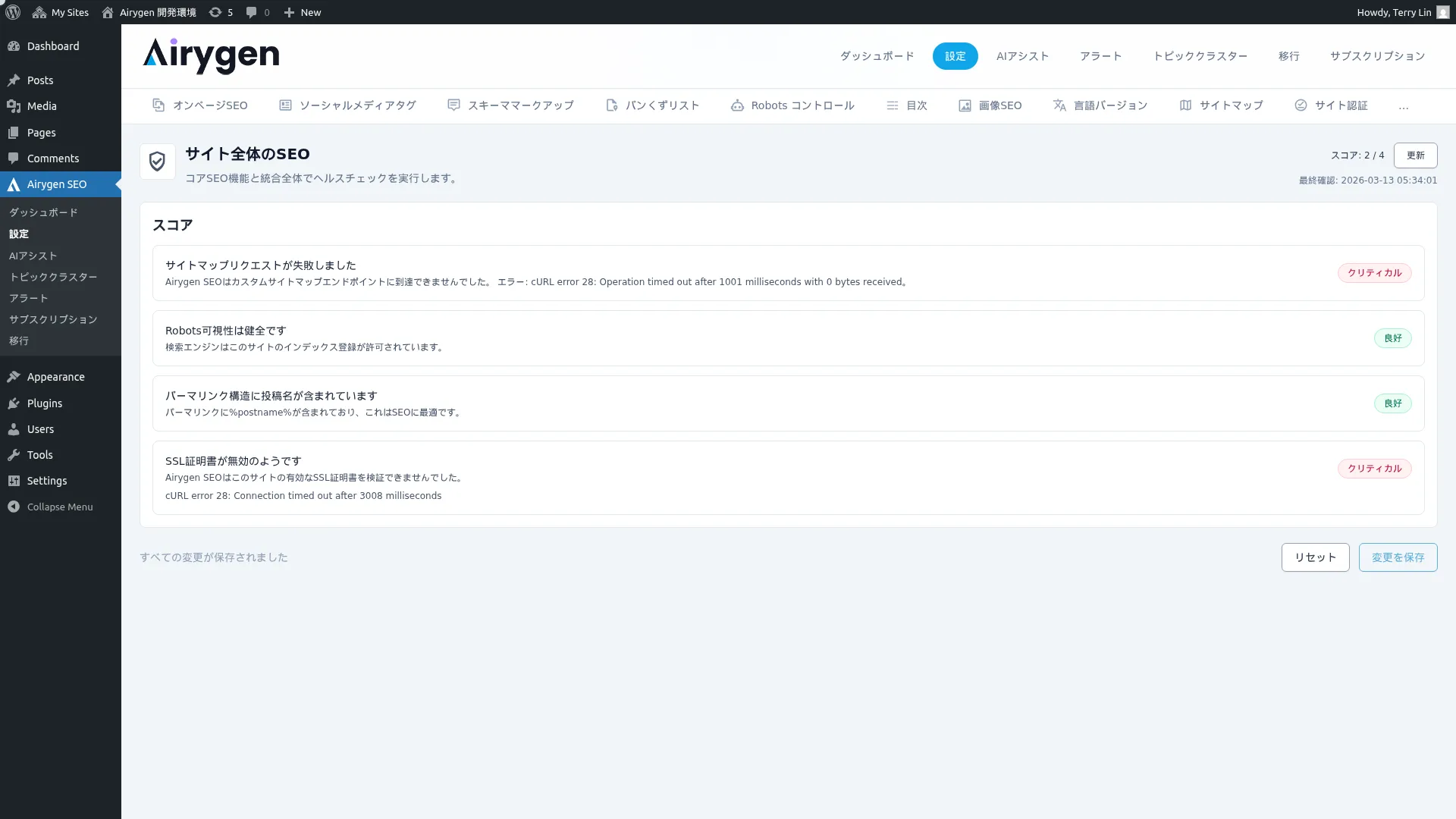
Task: View comments bubble in admin bar
Action: point(258,12)
